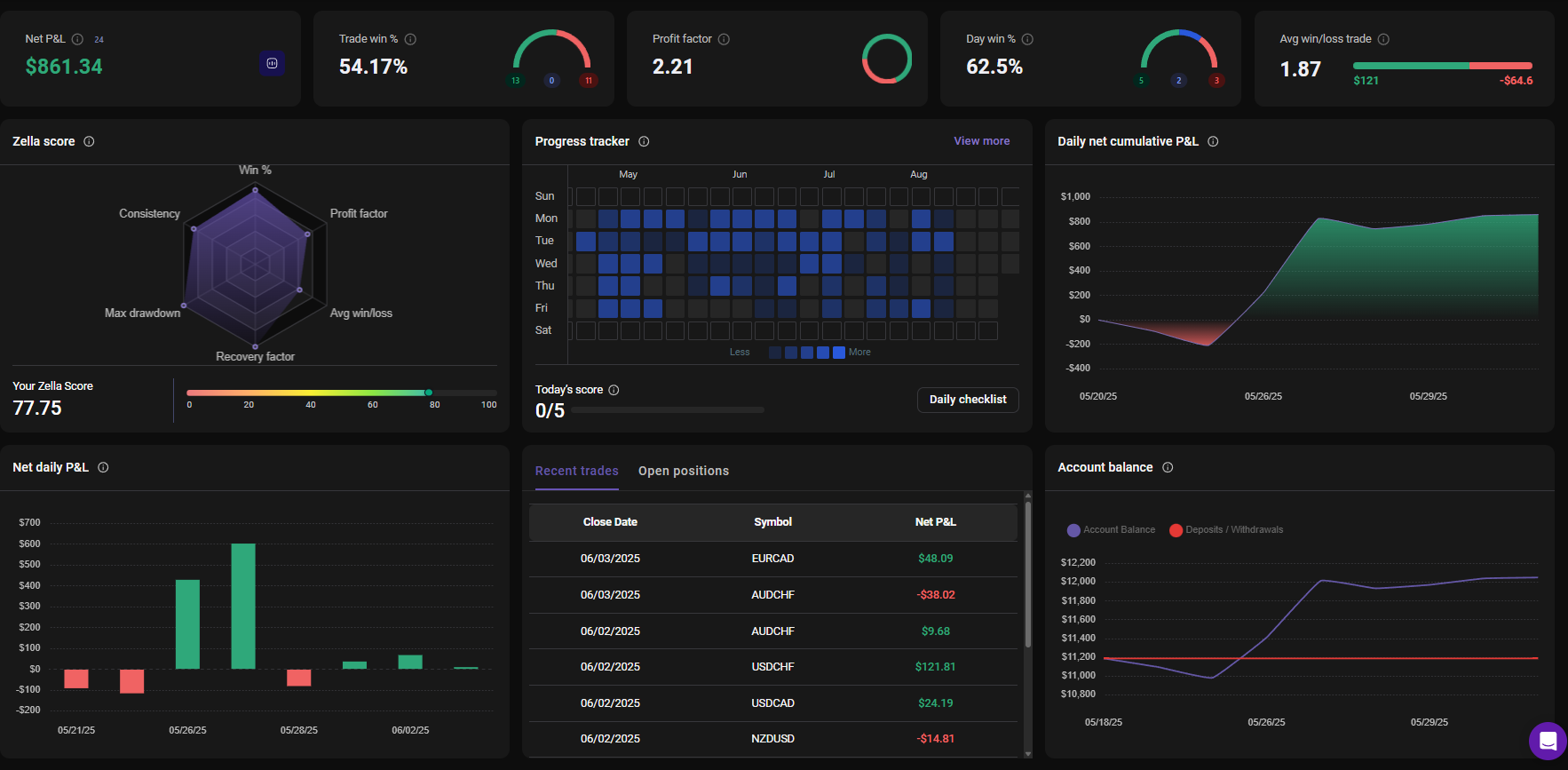Click the info icon next to Today's score

coord(614,390)
